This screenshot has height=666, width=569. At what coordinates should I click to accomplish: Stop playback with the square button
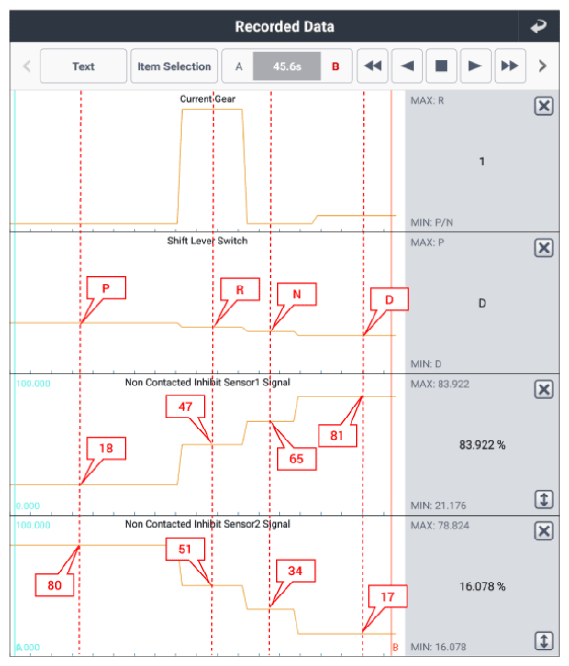441,66
